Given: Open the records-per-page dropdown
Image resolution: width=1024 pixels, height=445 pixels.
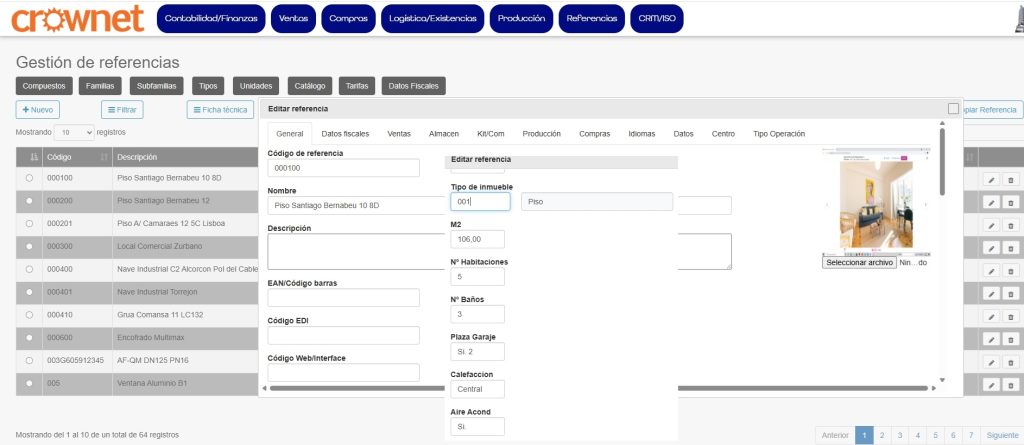Looking at the screenshot, I should (75, 132).
